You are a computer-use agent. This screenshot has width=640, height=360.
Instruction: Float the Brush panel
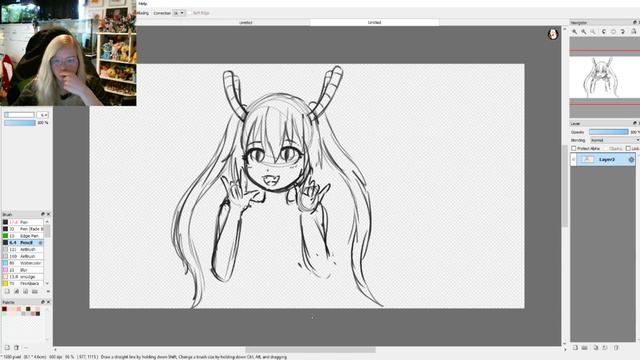pos(43,214)
